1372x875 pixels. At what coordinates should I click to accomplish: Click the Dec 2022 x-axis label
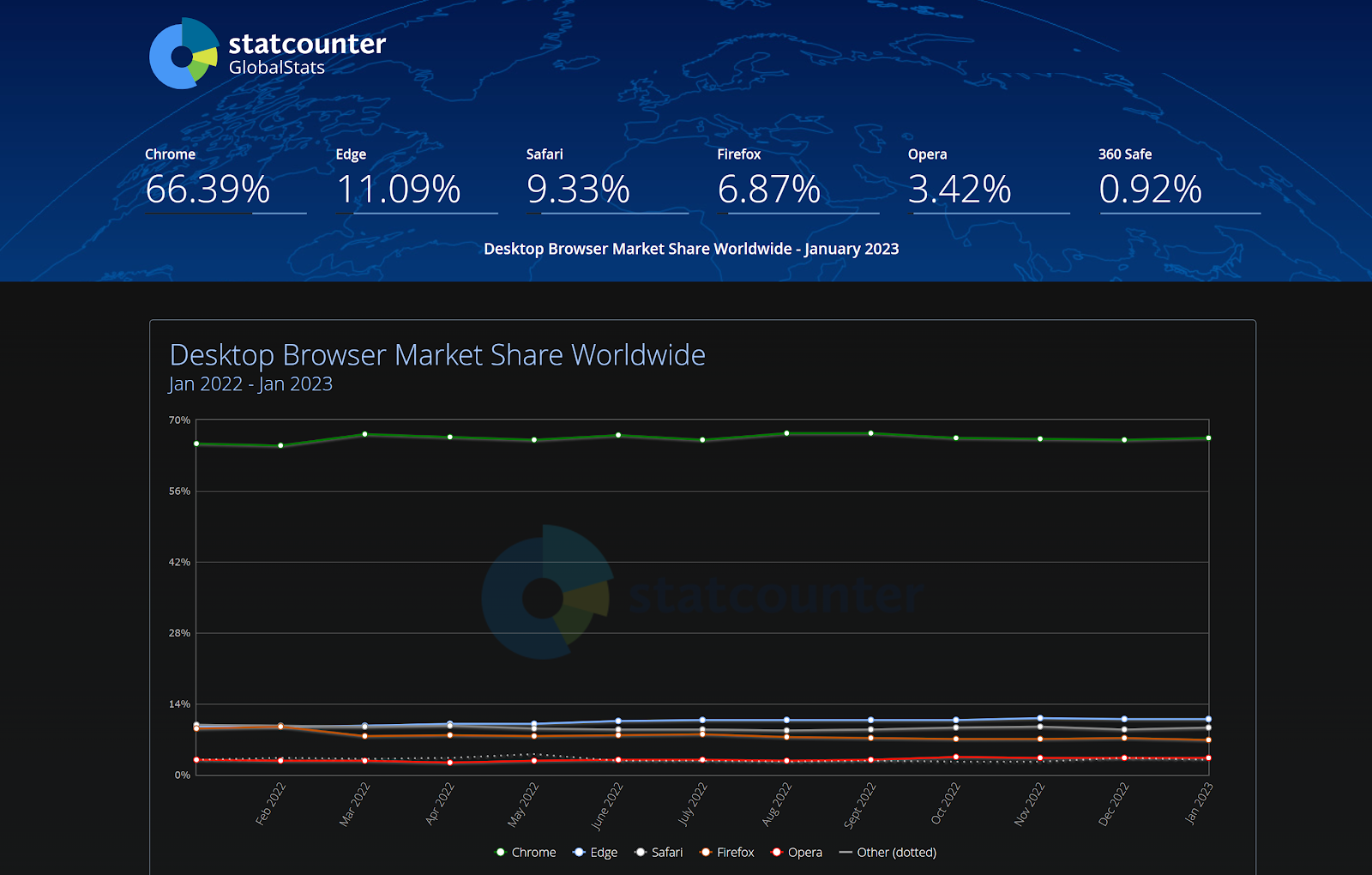[1114, 804]
